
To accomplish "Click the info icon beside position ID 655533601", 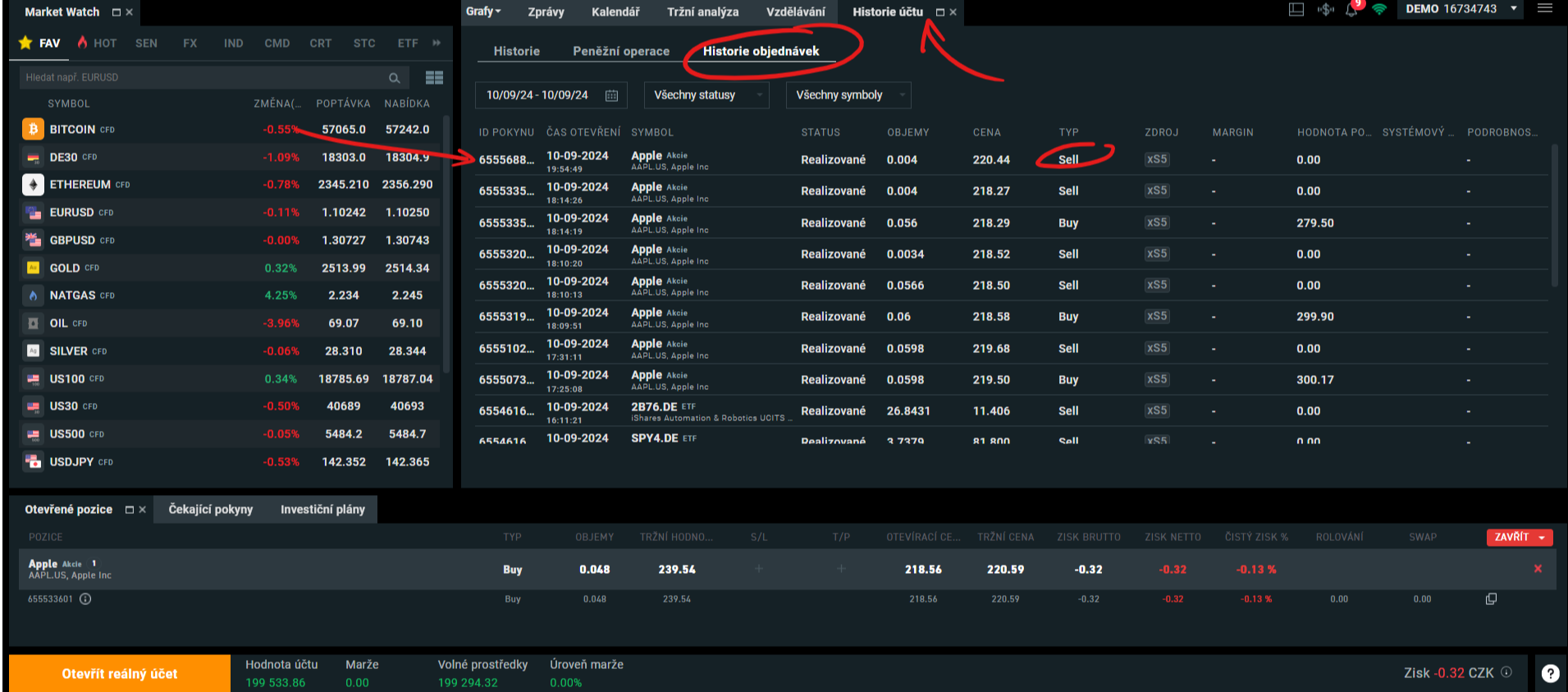I will (85, 599).
